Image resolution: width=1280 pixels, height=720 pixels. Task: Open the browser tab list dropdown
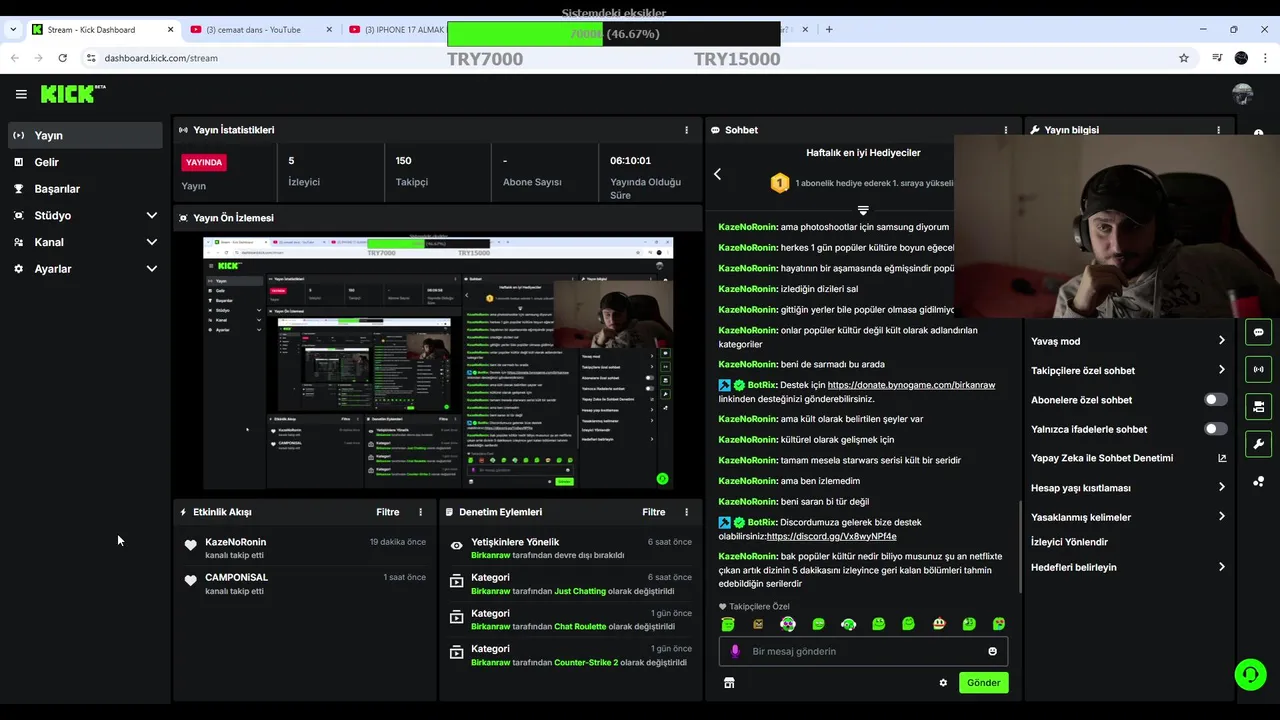[13, 30]
